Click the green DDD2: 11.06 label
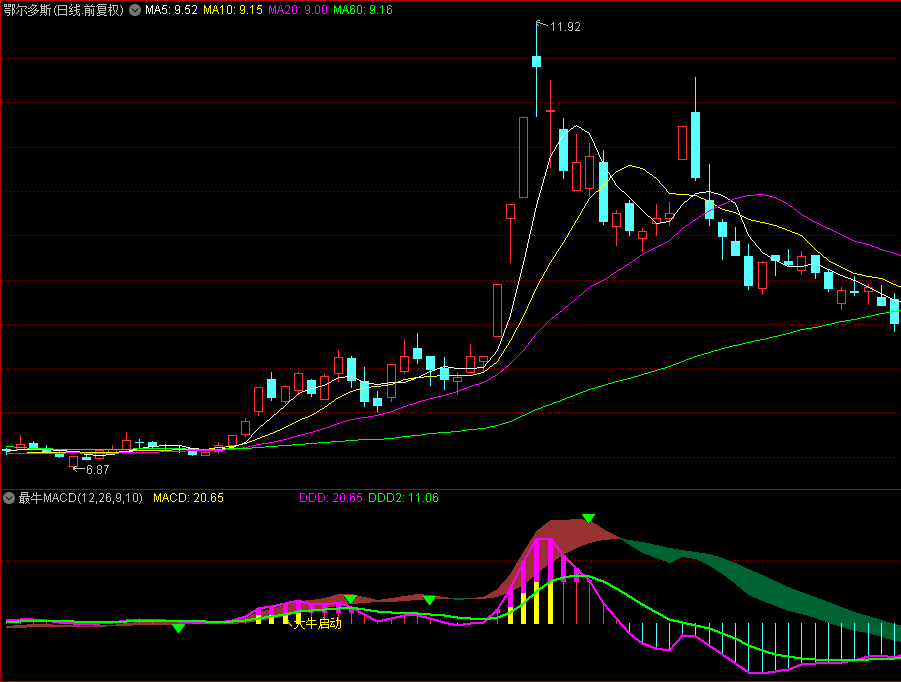The height and width of the screenshot is (682, 901). [x=404, y=497]
